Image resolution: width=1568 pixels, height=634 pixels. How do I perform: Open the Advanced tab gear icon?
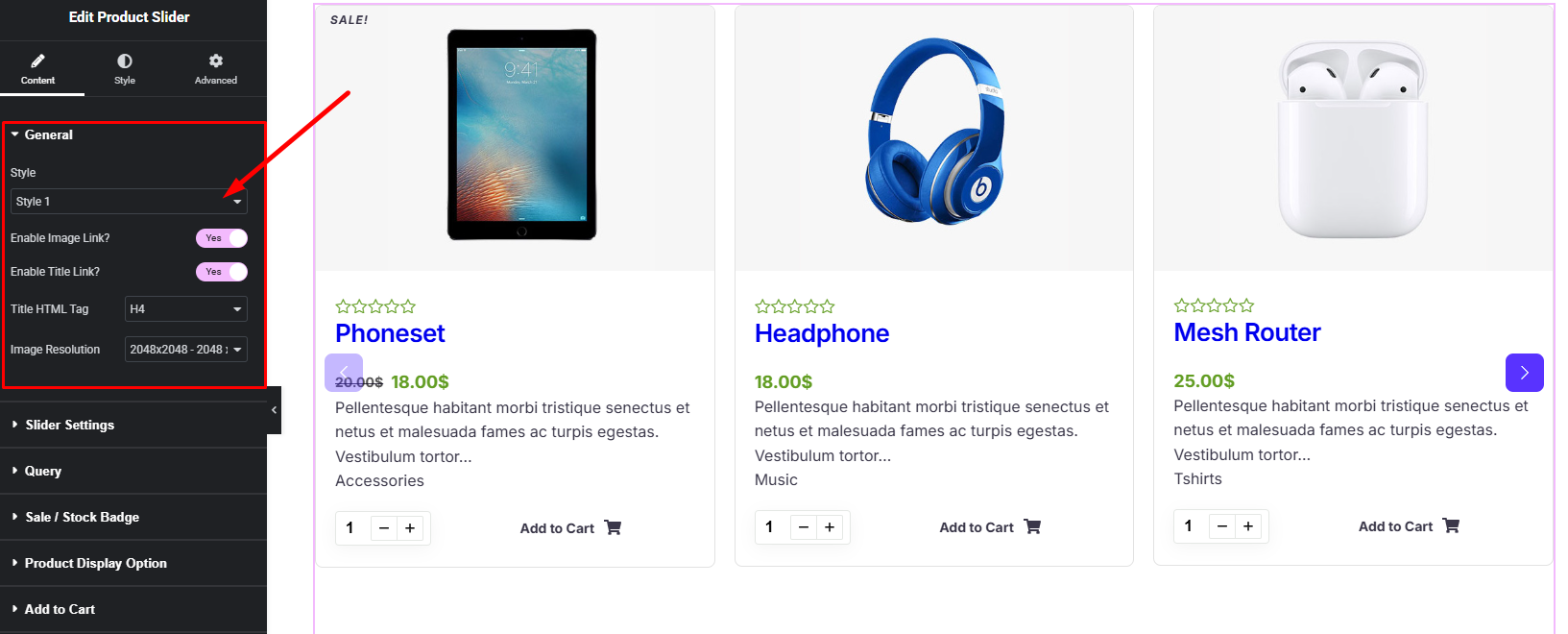tap(216, 61)
